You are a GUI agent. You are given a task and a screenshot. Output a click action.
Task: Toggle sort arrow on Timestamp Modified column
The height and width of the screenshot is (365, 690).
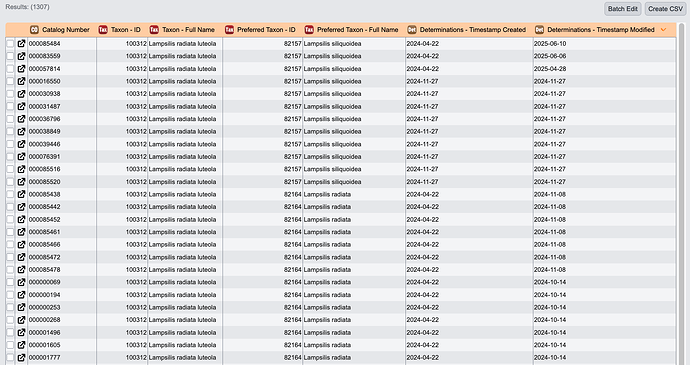coord(663,29)
